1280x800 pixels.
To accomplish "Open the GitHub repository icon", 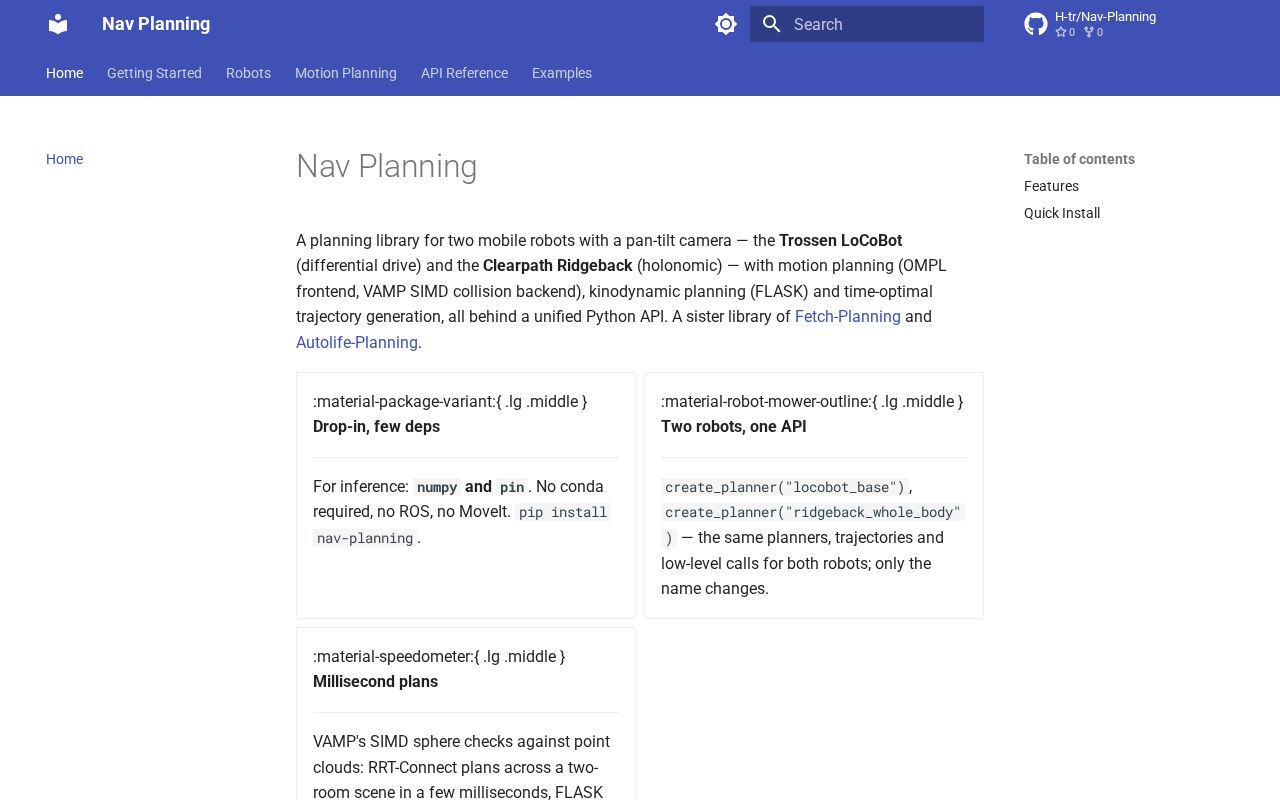I will (1036, 24).
